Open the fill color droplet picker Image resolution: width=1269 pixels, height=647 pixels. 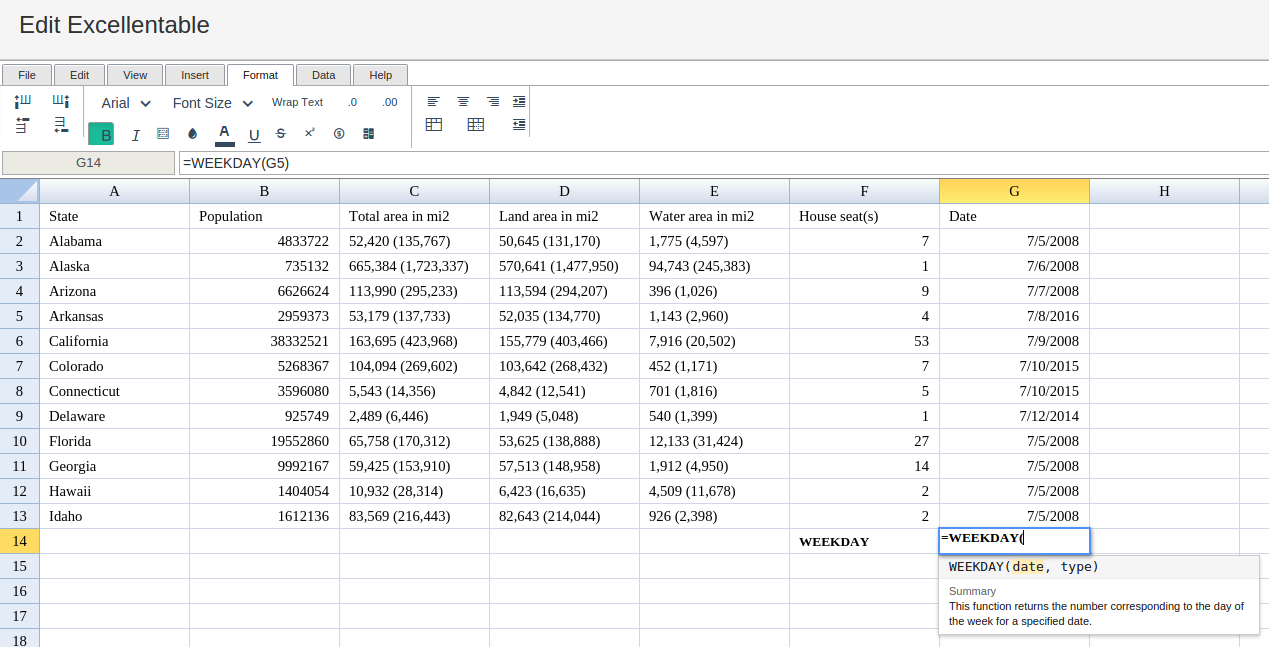point(193,134)
